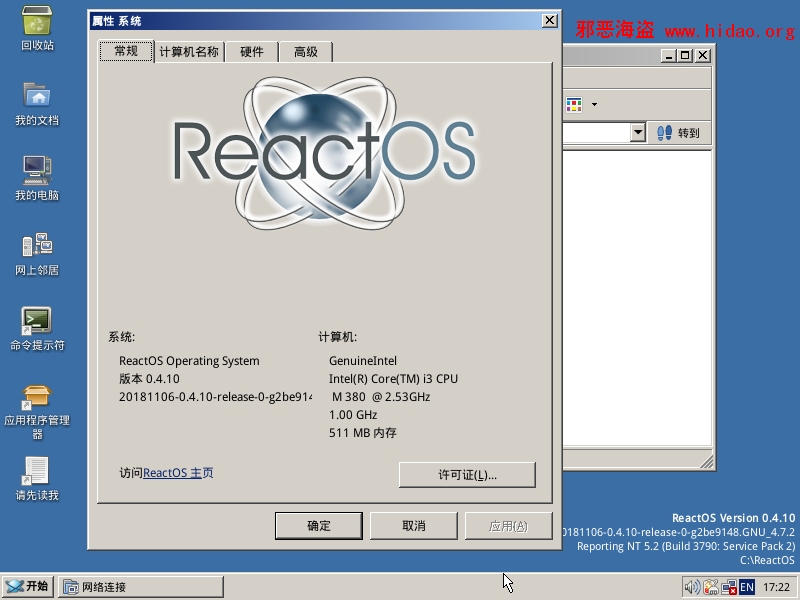Image resolution: width=800 pixels, height=600 pixels.
Task: Click the views icon in explorer toolbar
Action: 574,104
